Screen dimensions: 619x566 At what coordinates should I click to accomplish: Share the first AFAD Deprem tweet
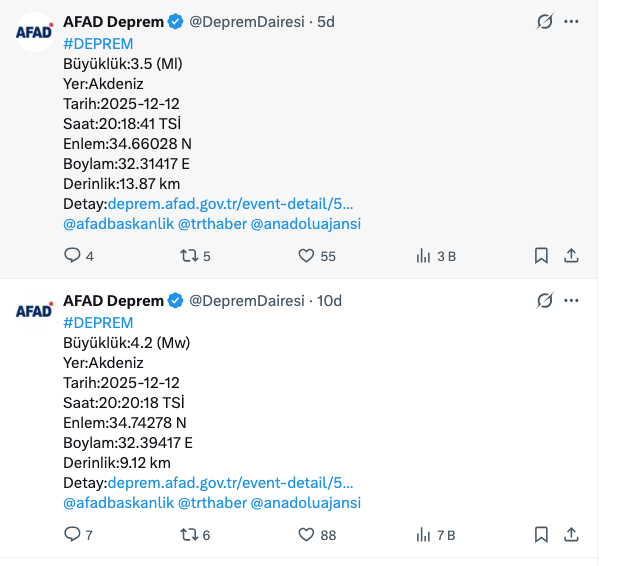pyautogui.click(x=571, y=256)
